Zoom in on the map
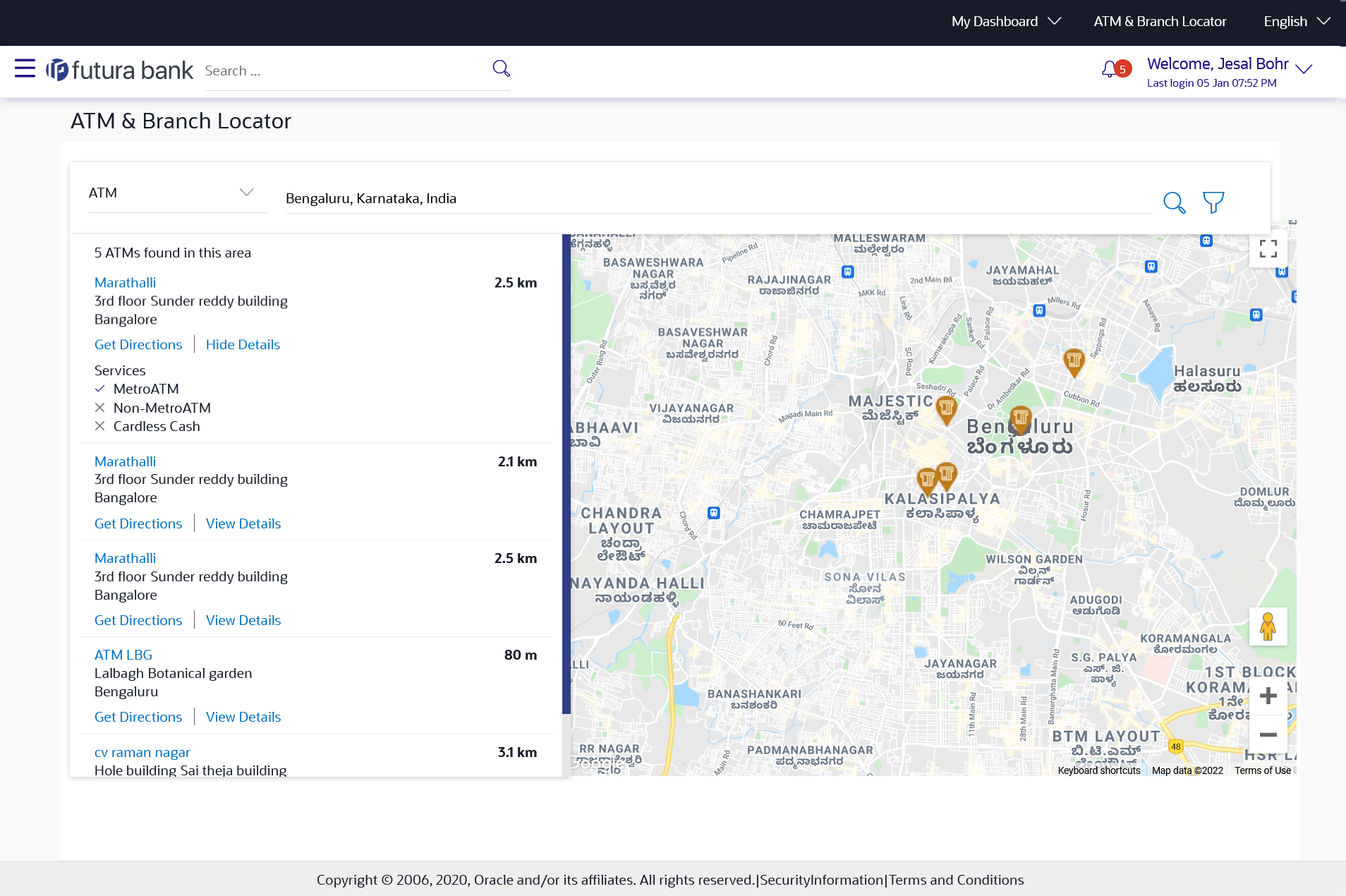1346x896 pixels. point(1268,696)
